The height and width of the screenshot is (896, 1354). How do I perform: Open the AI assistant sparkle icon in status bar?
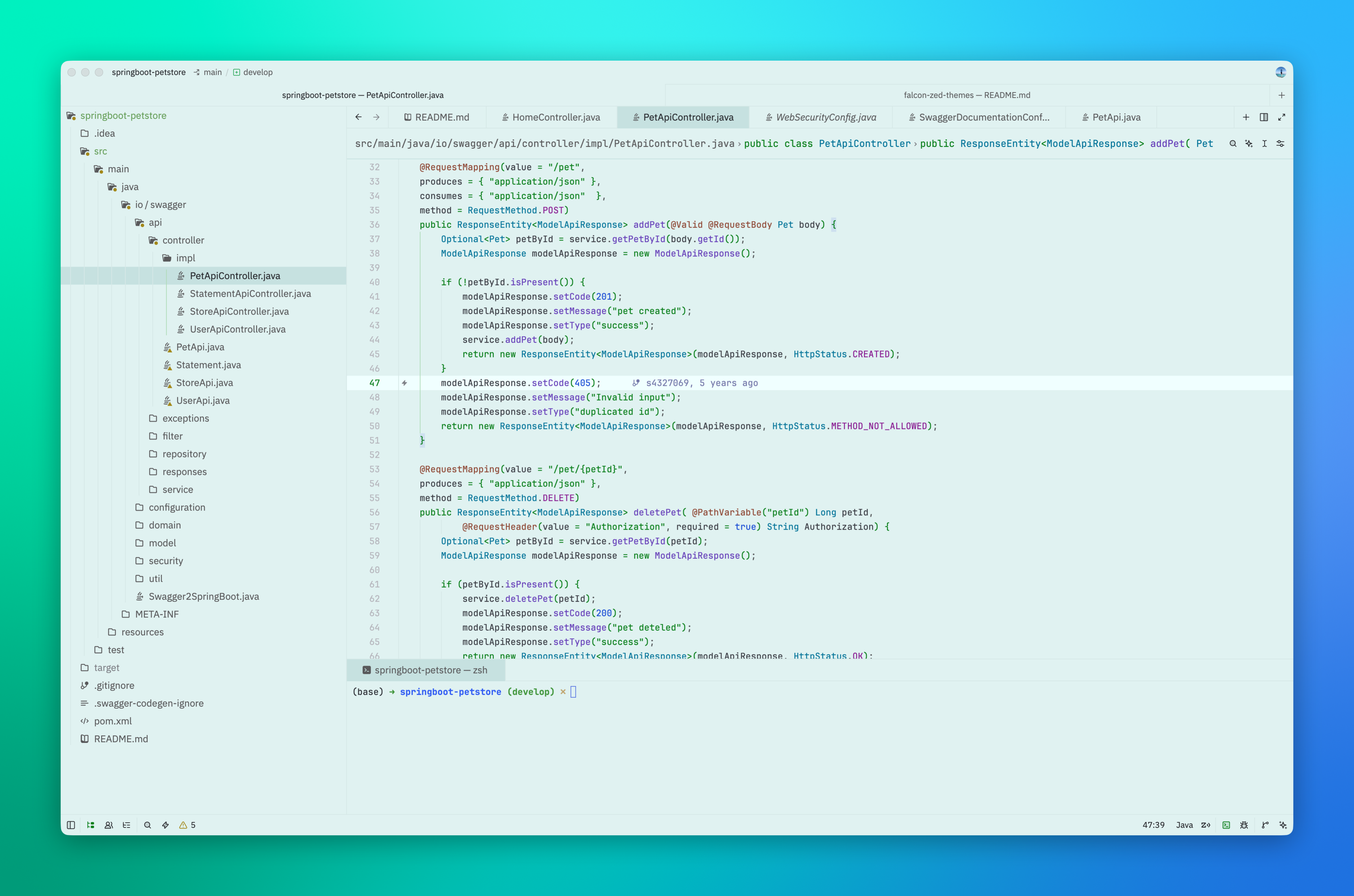1282,824
